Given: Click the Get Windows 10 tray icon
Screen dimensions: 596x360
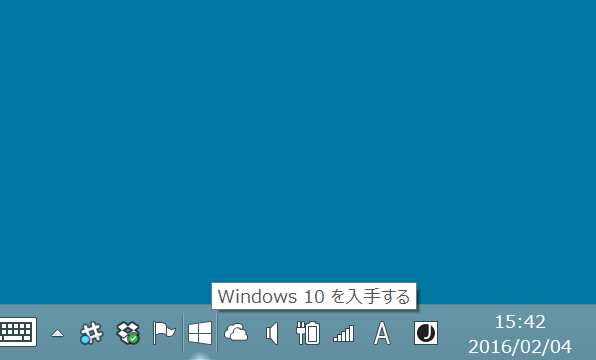Looking at the screenshot, I should pyautogui.click(x=200, y=333).
